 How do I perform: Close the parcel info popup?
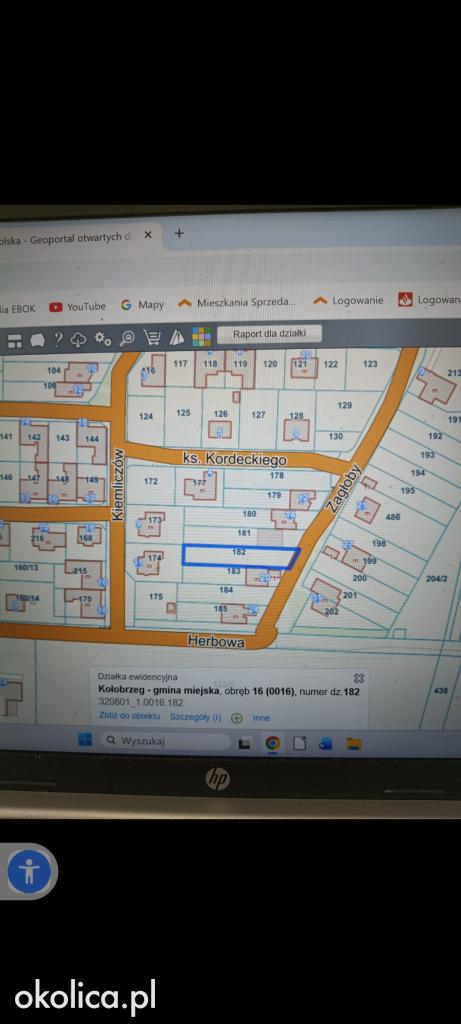tap(358, 678)
